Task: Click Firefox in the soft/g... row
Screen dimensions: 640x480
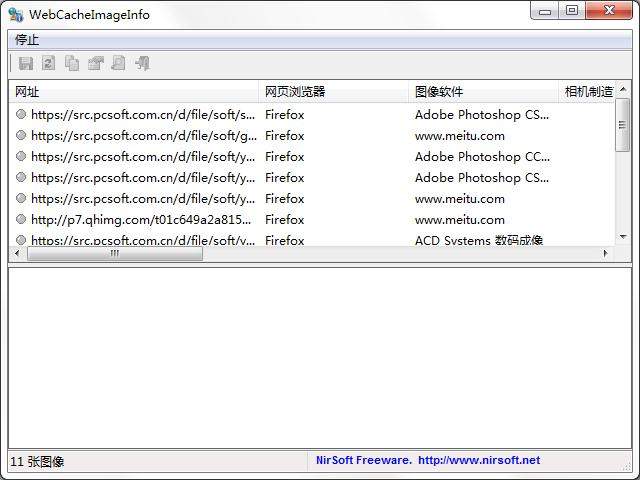Action: 284,136
